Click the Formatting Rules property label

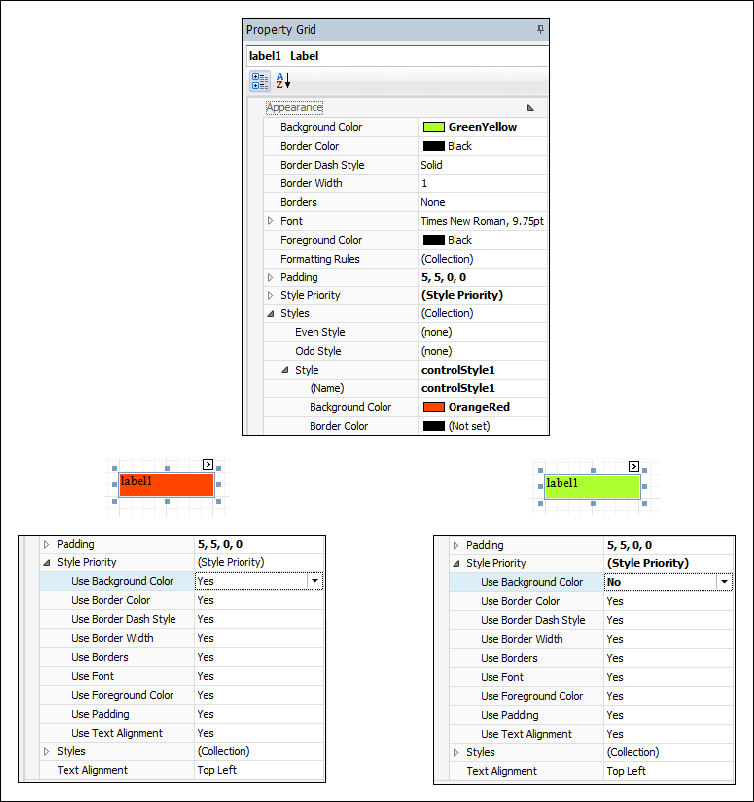[x=319, y=259]
